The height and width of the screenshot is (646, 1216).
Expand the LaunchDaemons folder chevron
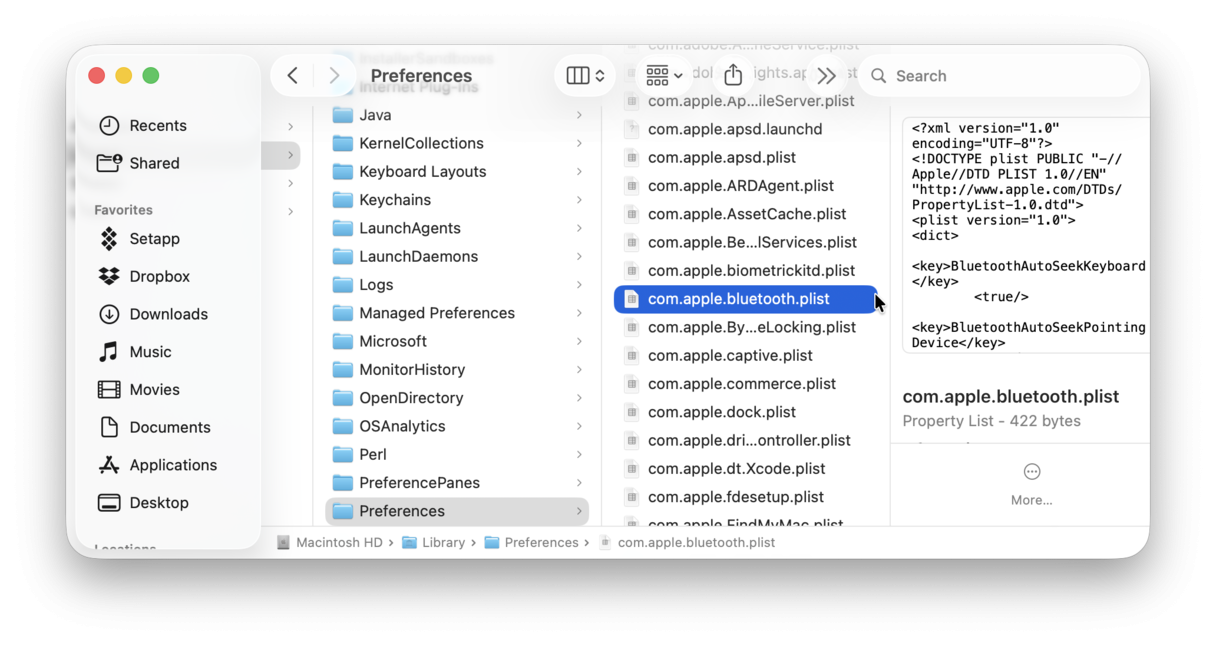pos(579,257)
